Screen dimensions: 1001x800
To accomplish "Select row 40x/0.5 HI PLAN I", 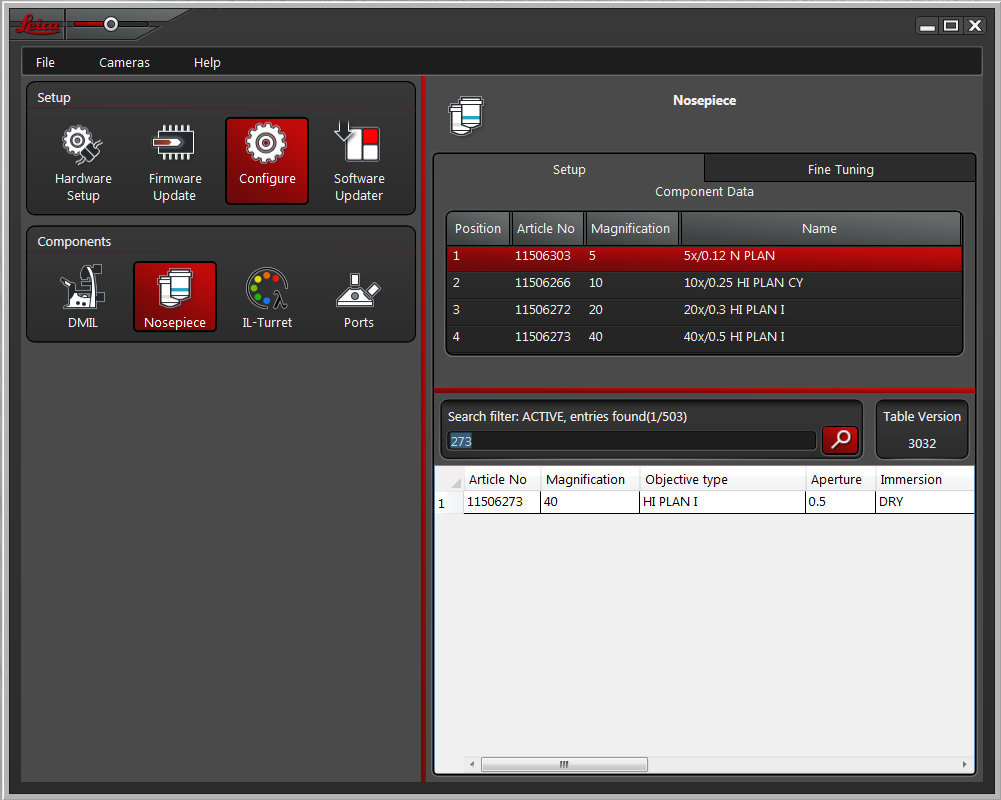I will coord(704,336).
